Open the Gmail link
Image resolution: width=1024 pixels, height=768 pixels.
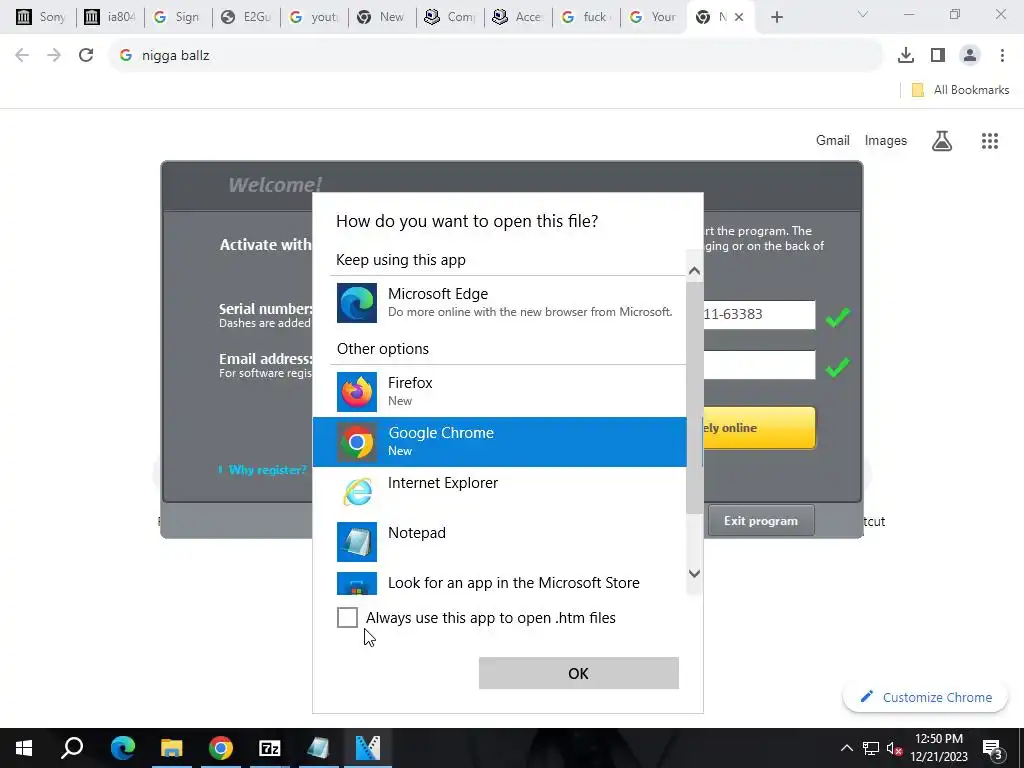[x=833, y=140]
